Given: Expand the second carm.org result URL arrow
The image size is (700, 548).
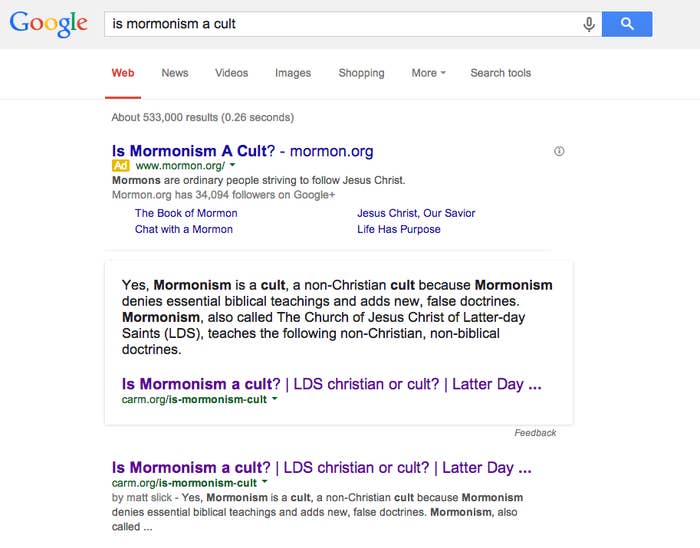Looking at the screenshot, I should 264,482.
